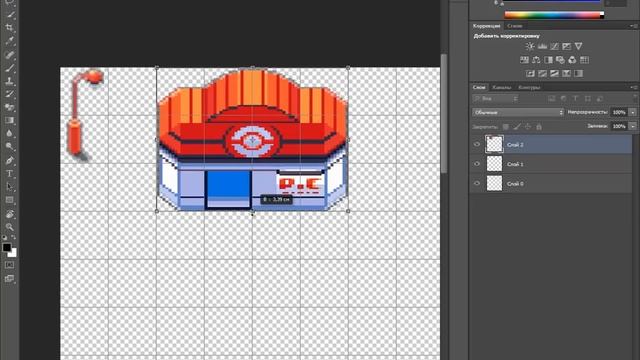Select the Eraser tool
Image resolution: width=640 pixels, height=360 pixels.
point(10,107)
